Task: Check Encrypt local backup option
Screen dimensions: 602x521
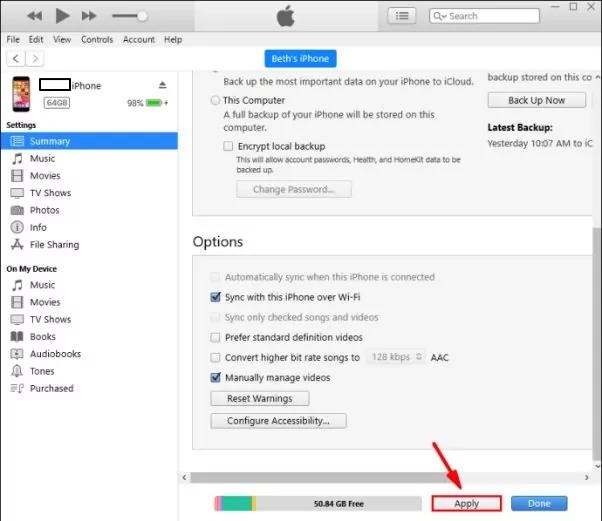Action: tap(229, 146)
